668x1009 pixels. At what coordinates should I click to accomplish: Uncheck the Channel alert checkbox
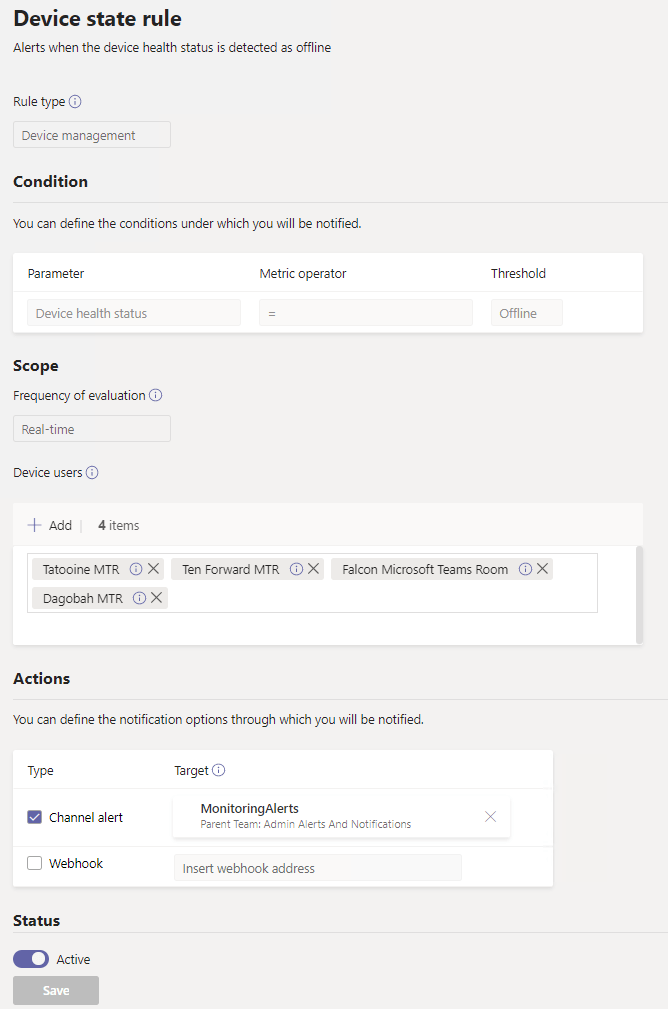pos(35,818)
